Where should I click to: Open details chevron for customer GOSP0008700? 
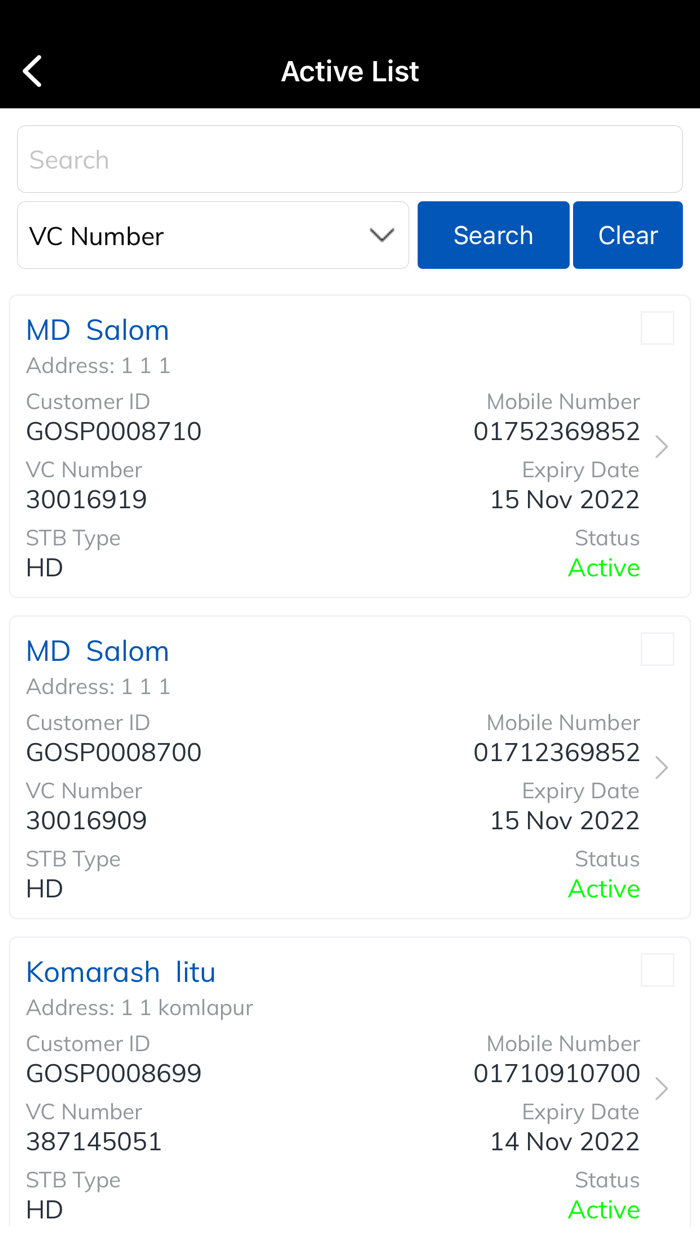[661, 767]
